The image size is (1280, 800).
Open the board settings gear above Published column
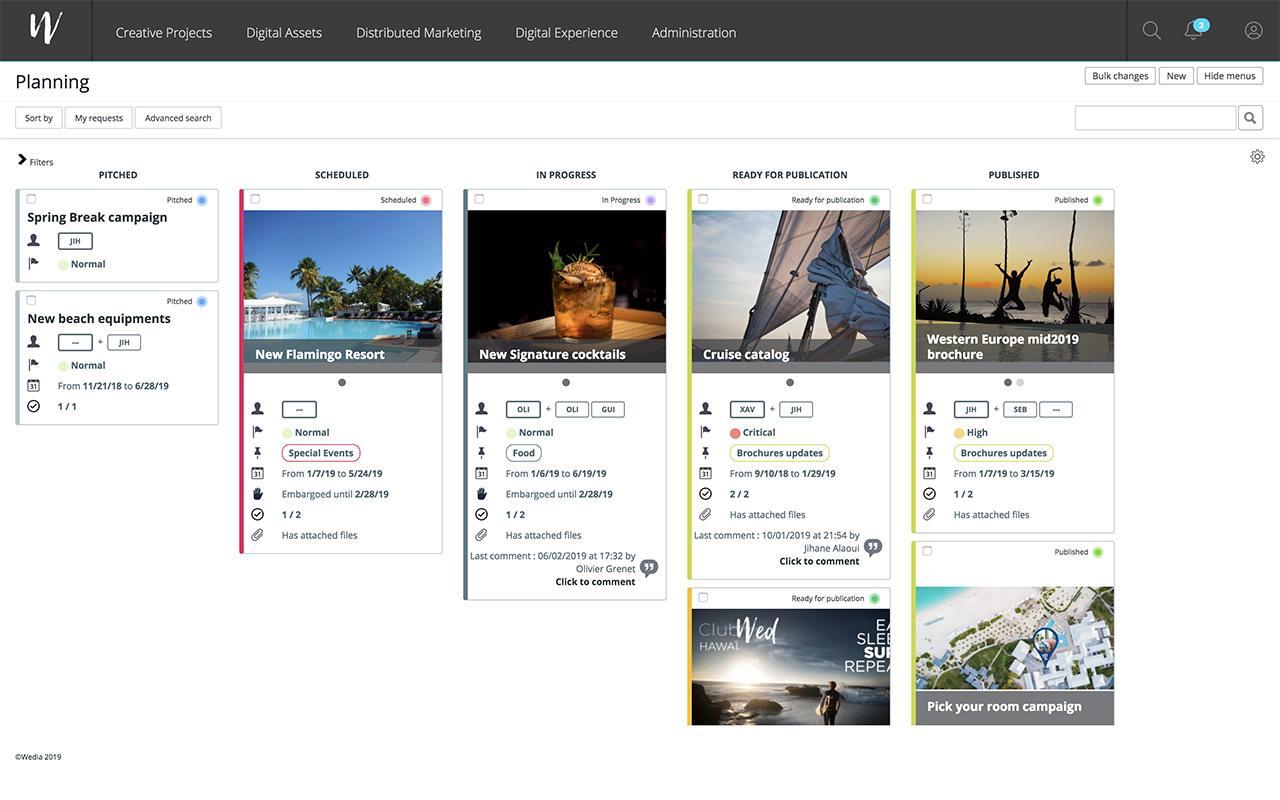coord(1256,155)
